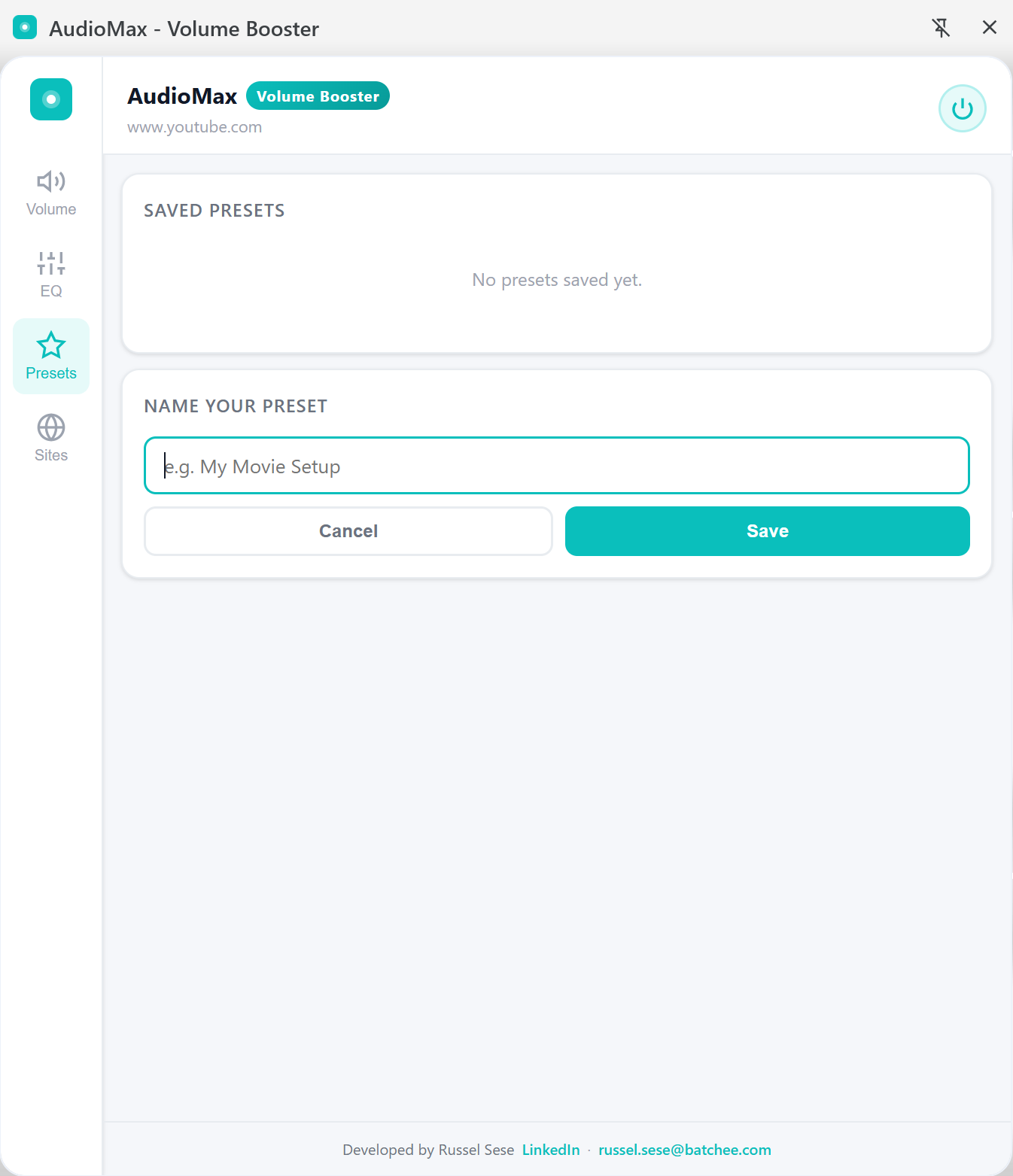Open the developer's LinkedIn link
This screenshot has height=1176, width=1013.
point(551,1150)
